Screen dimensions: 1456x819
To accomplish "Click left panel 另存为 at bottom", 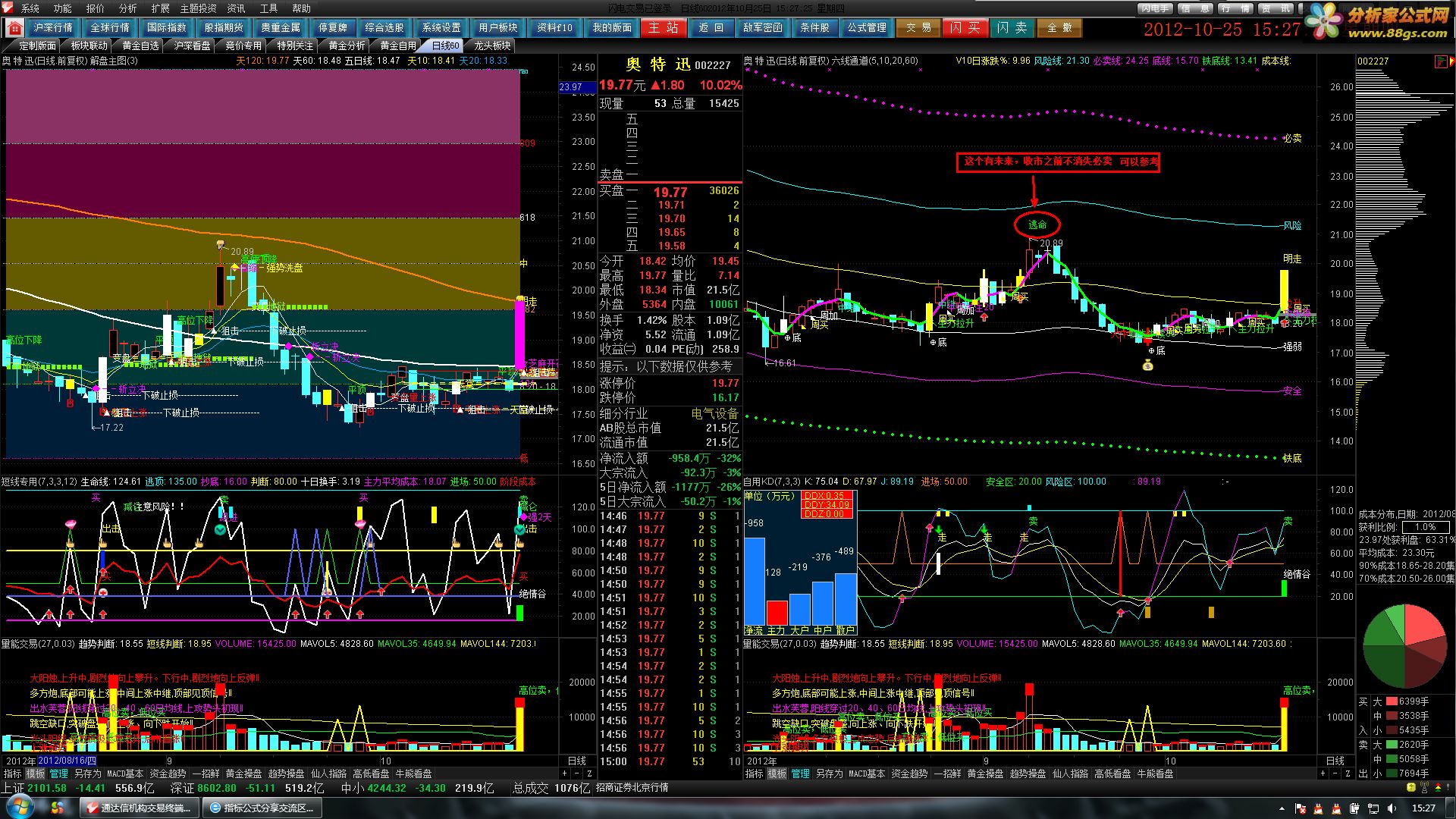I will coord(88,773).
